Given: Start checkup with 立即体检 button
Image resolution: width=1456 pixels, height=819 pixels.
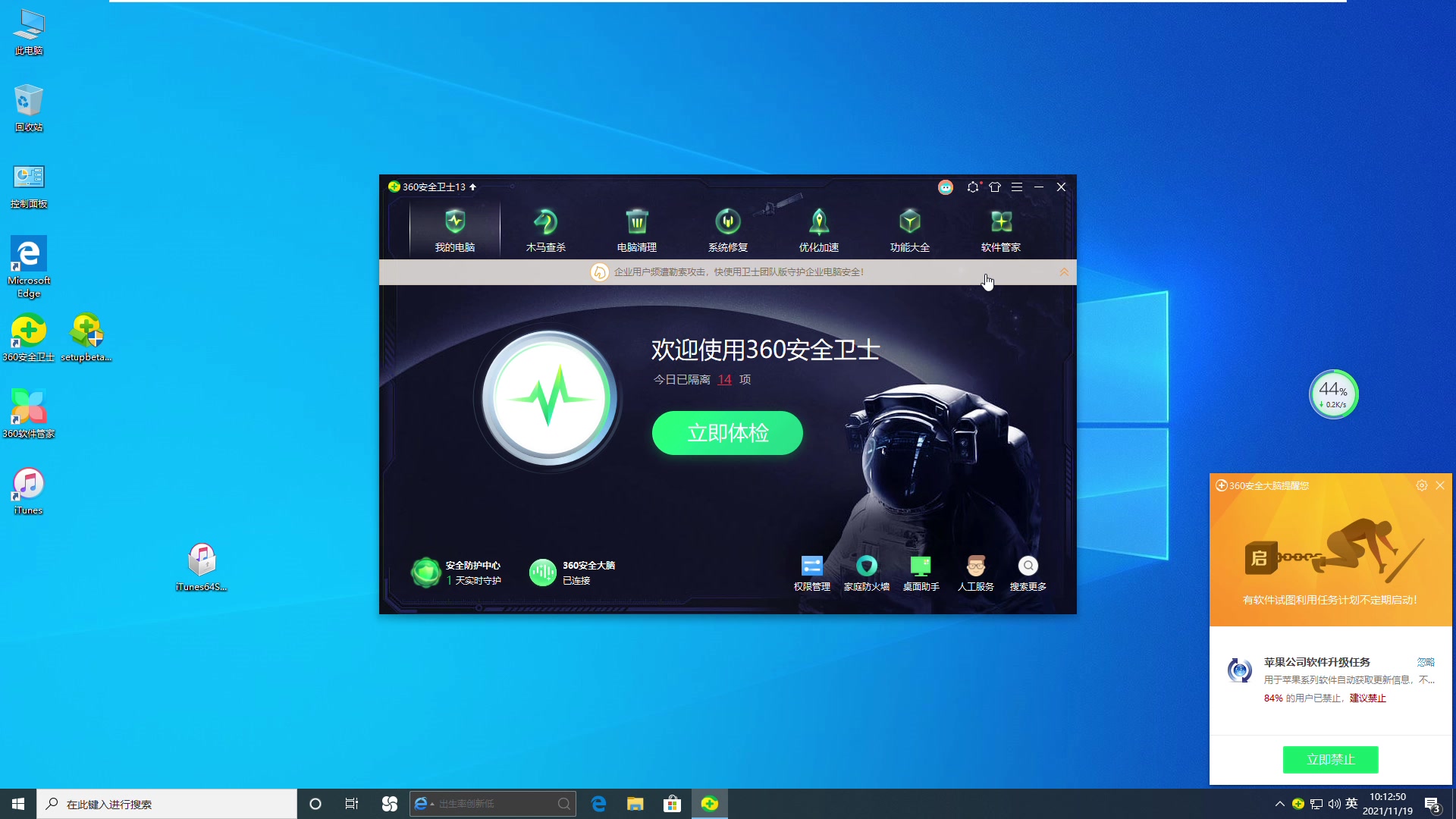Looking at the screenshot, I should pyautogui.click(x=727, y=433).
